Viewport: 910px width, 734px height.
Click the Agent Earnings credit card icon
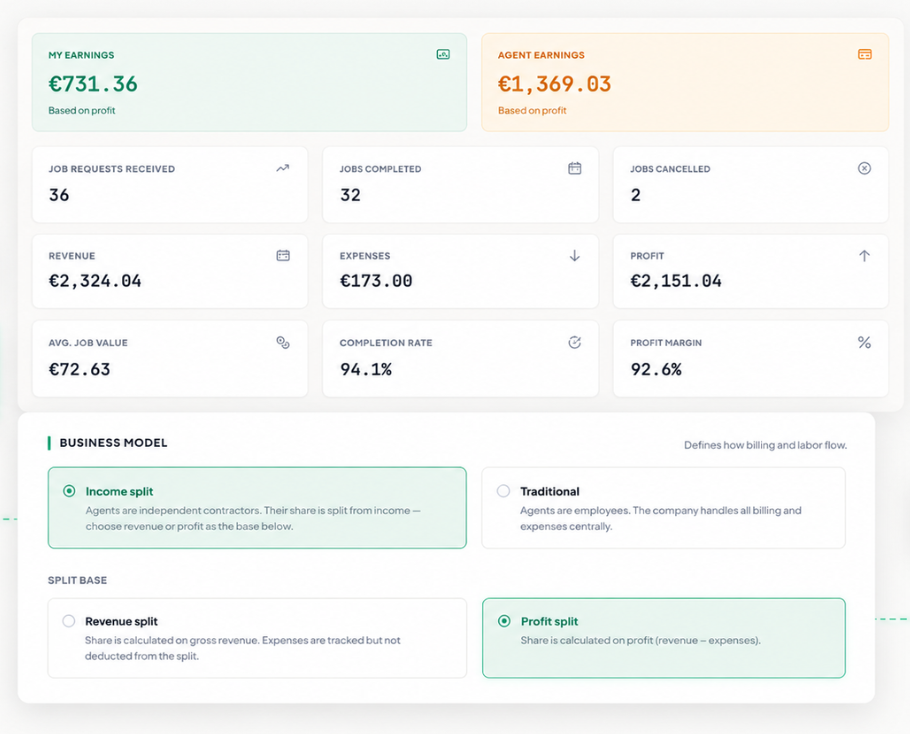(x=865, y=55)
